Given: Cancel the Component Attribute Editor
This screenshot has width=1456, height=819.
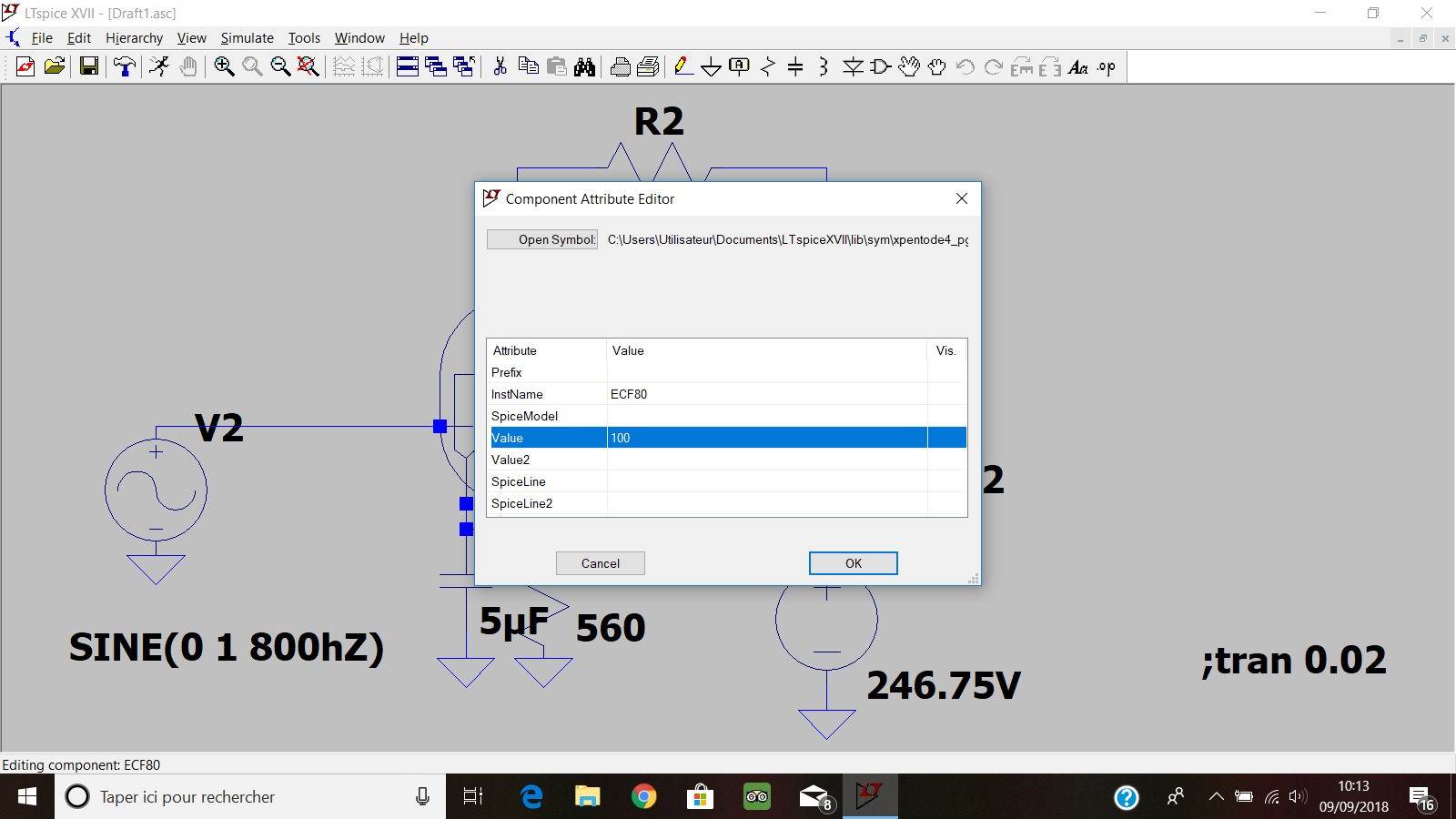Looking at the screenshot, I should click(x=601, y=563).
